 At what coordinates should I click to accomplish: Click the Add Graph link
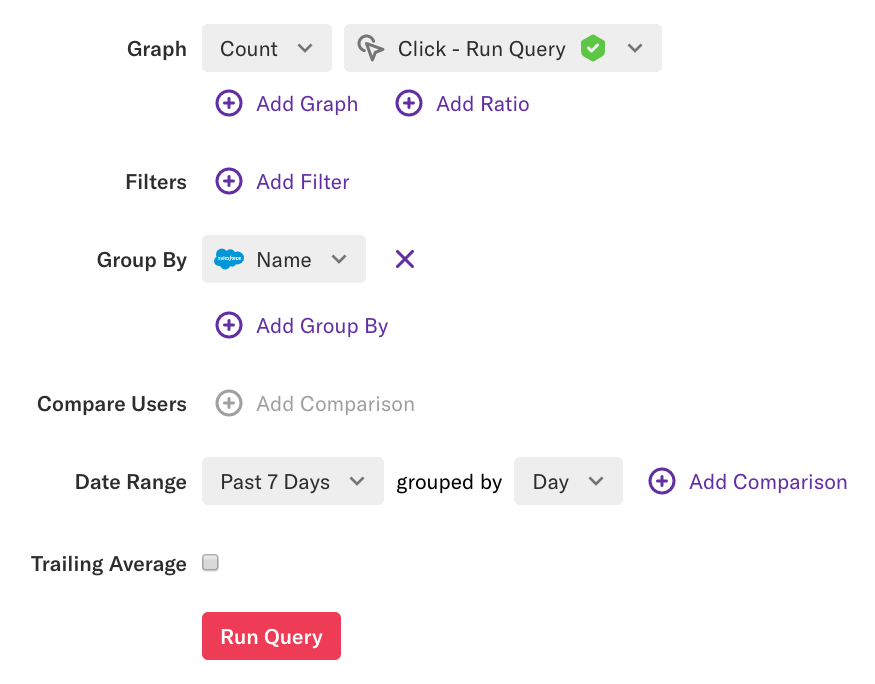(307, 104)
